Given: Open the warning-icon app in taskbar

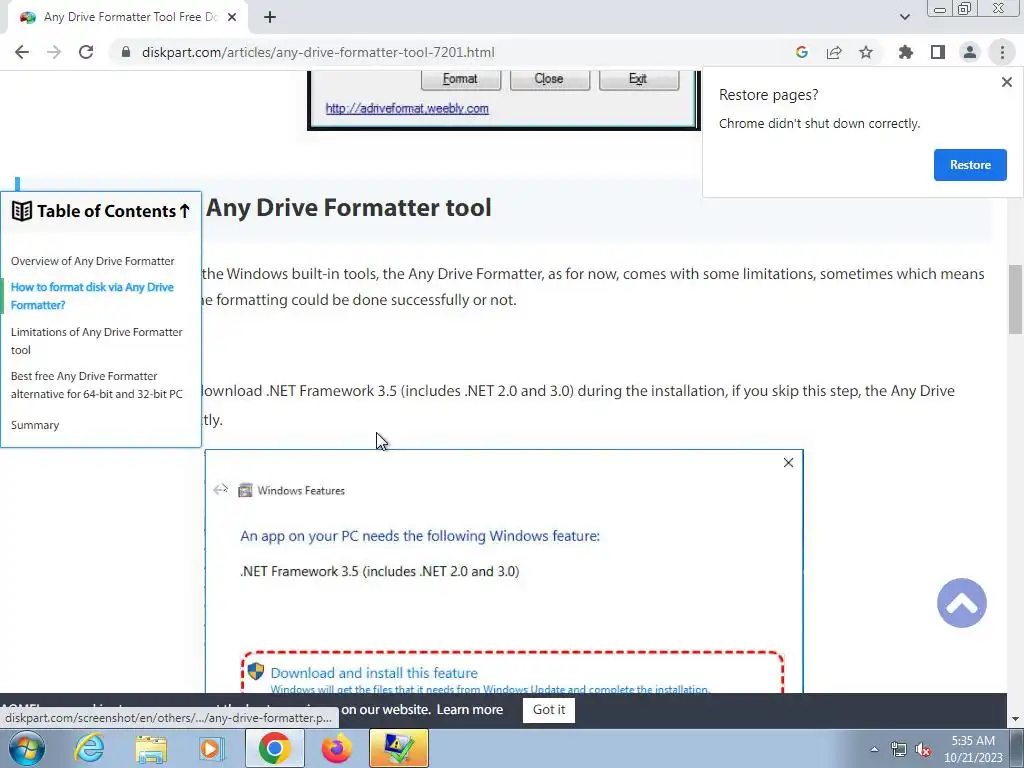Looking at the screenshot, I should tap(399, 748).
